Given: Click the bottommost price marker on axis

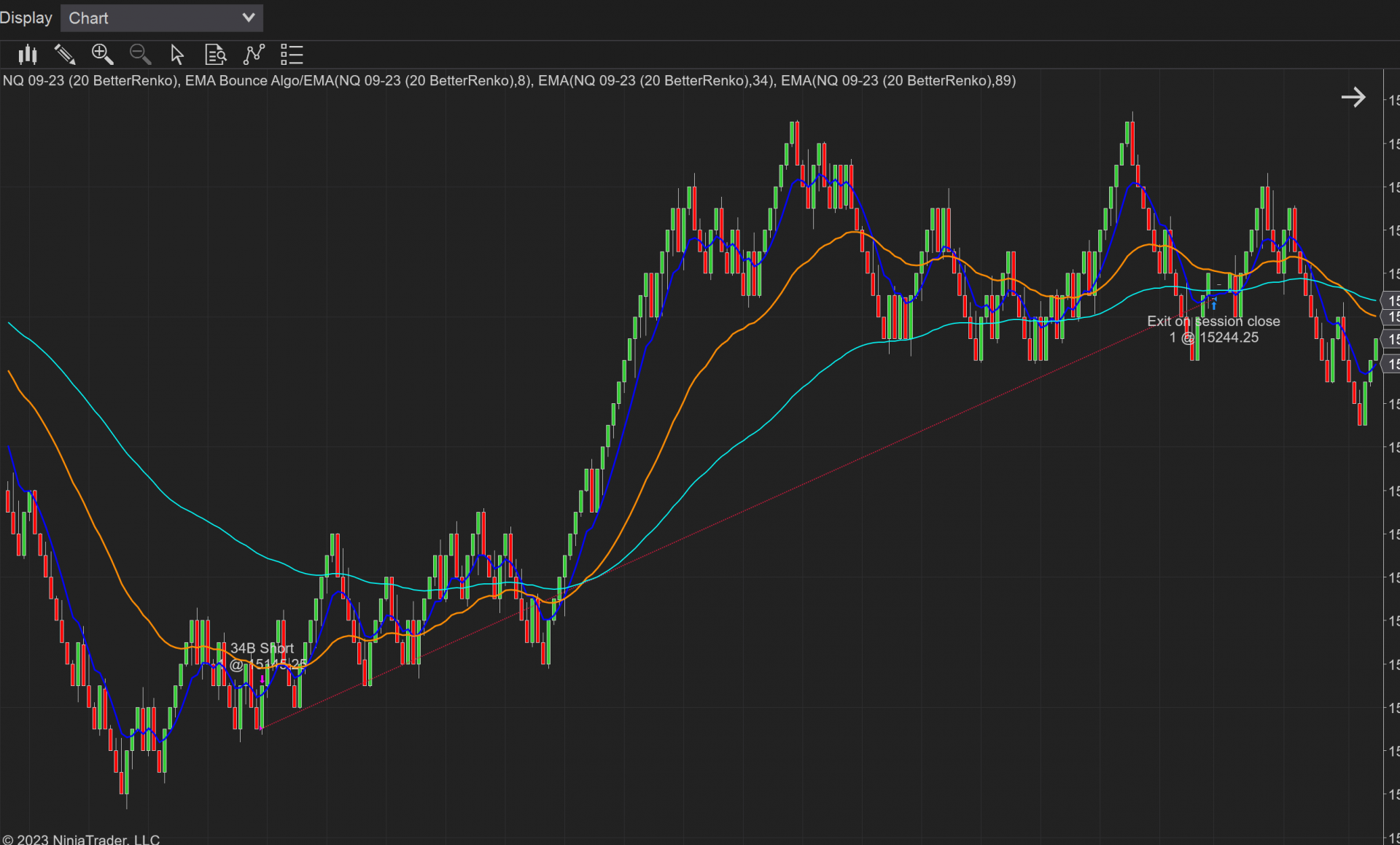Looking at the screenshot, I should (1391, 364).
